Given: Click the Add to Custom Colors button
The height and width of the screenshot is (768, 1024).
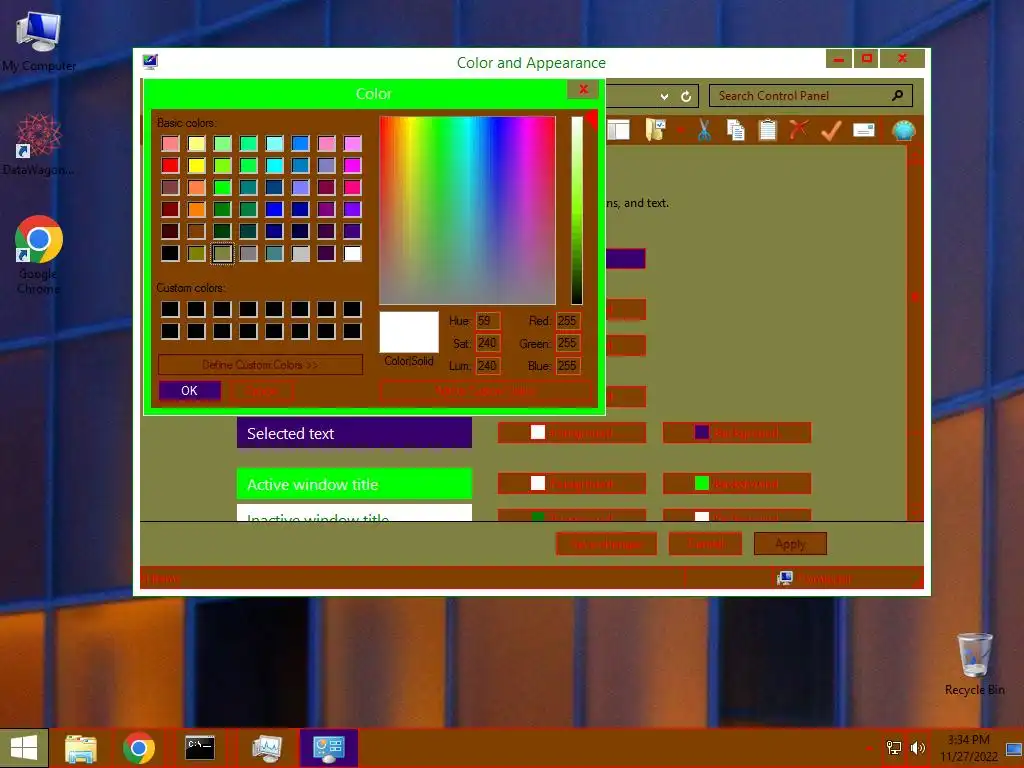Looking at the screenshot, I should coord(487,391).
